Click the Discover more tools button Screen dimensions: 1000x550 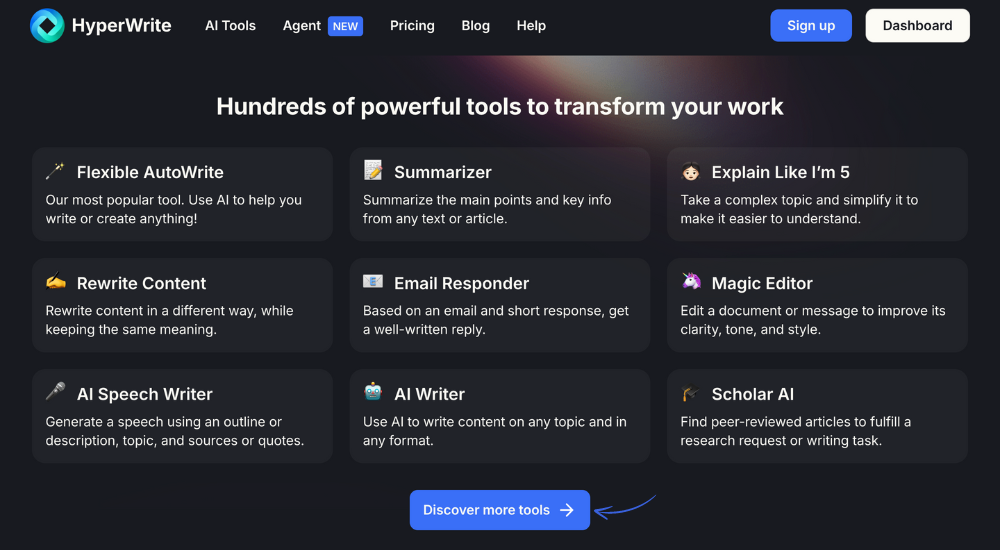[499, 510]
